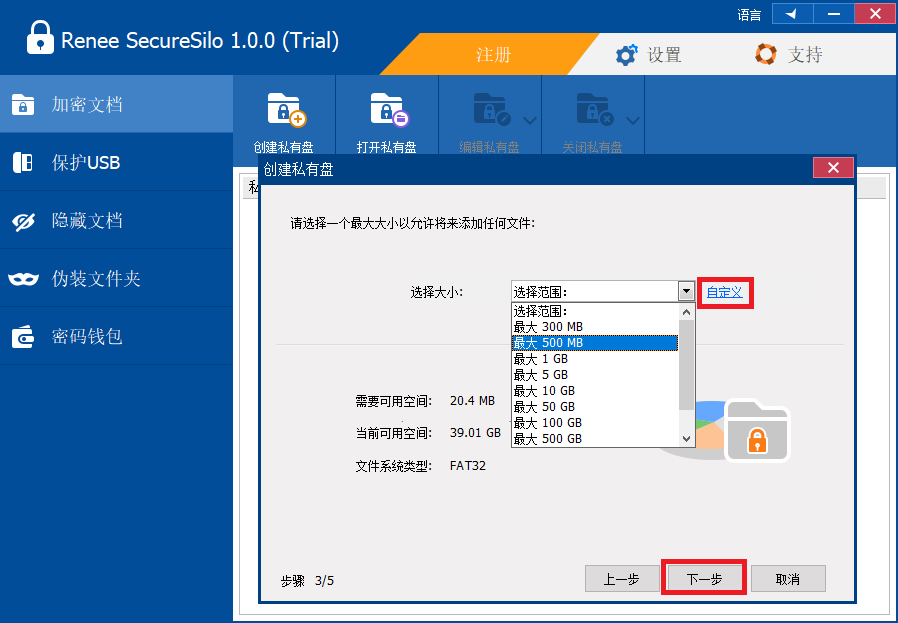Click 关闭私有盘 close locker icon
This screenshot has height=623, width=898.
tap(595, 109)
